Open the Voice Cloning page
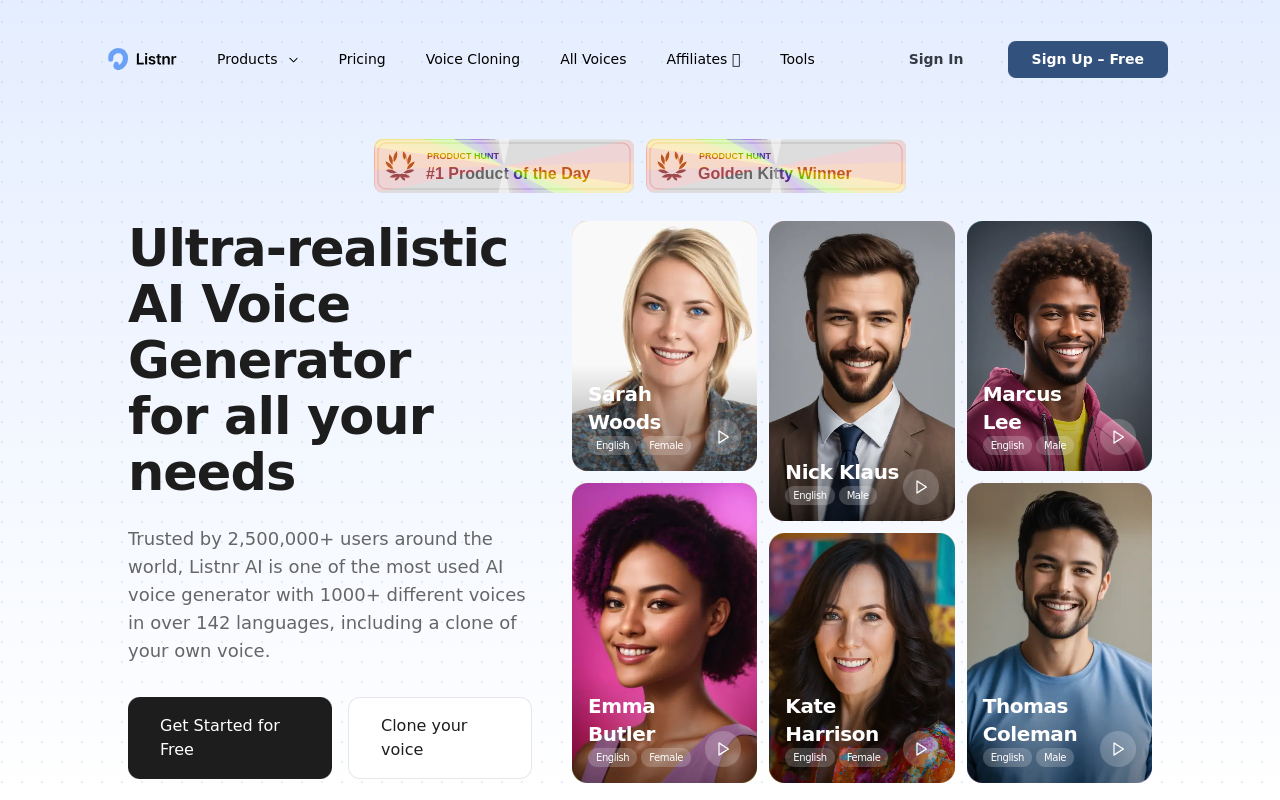Screen dimensions: 1280x800 pos(473,59)
